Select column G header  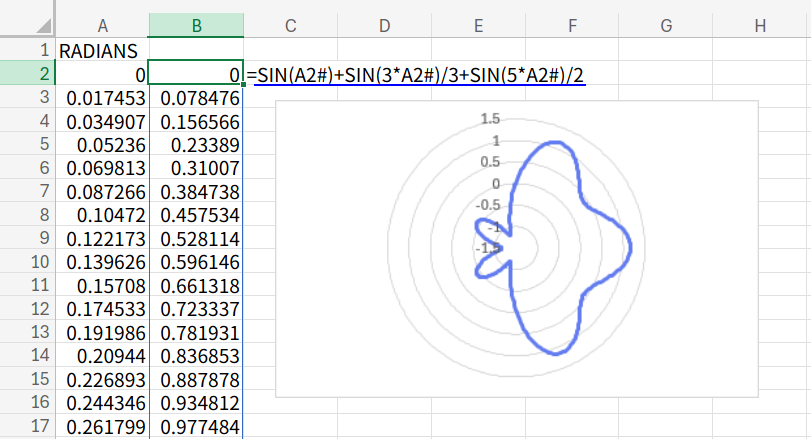point(666,25)
